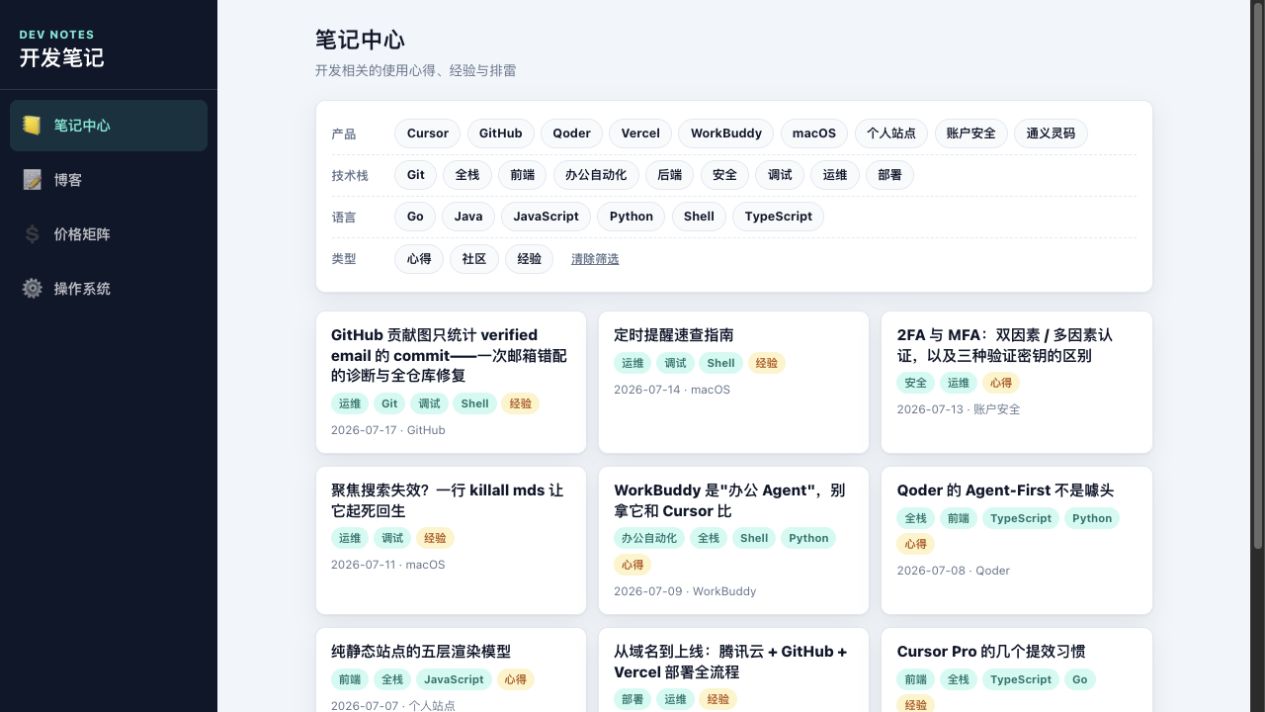This screenshot has height=712, width=1265.
Task: Filter by 后端 tech stack chip
Action: point(670,175)
